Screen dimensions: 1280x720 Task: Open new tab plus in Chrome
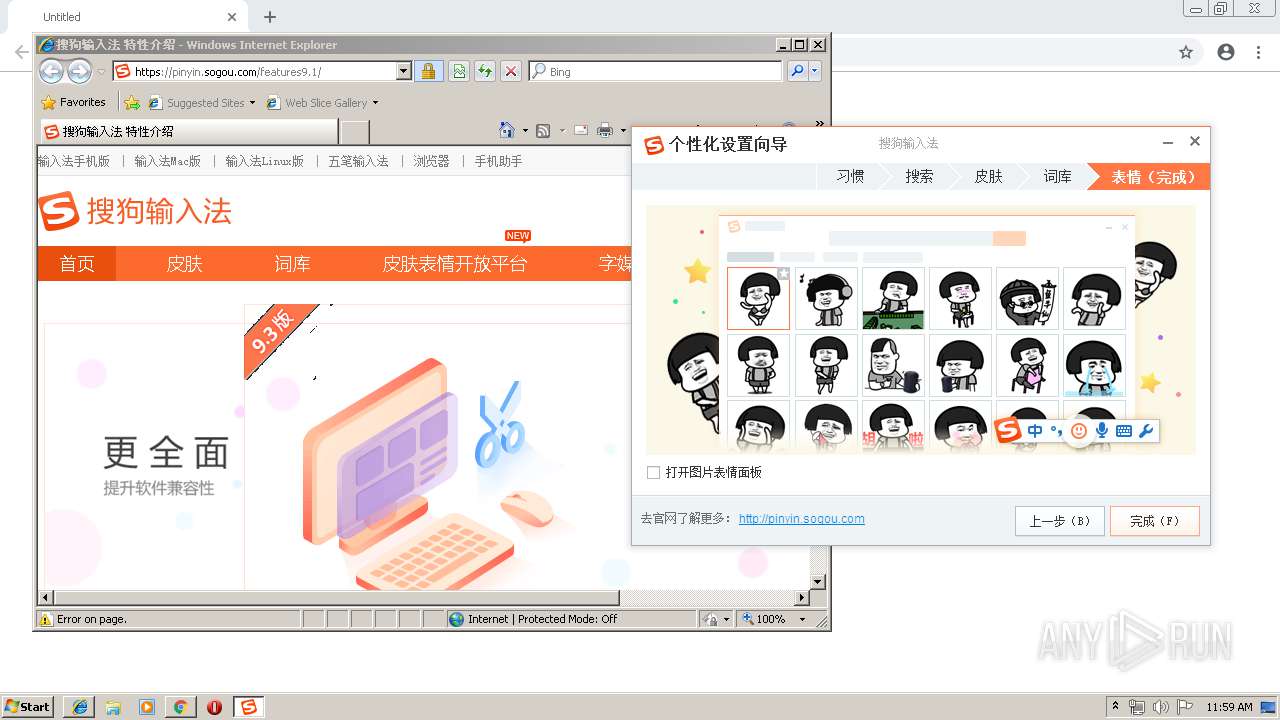click(x=270, y=17)
